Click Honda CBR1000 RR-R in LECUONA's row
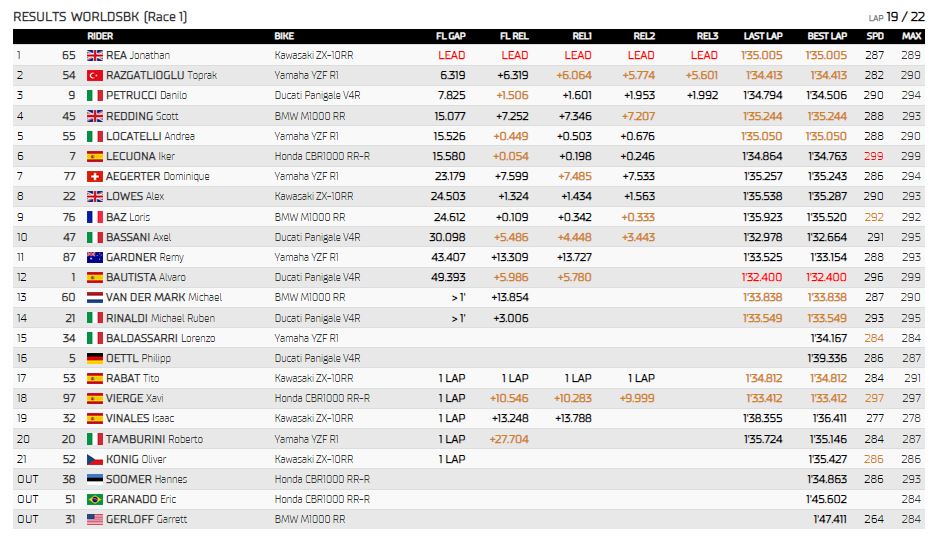 [322, 156]
